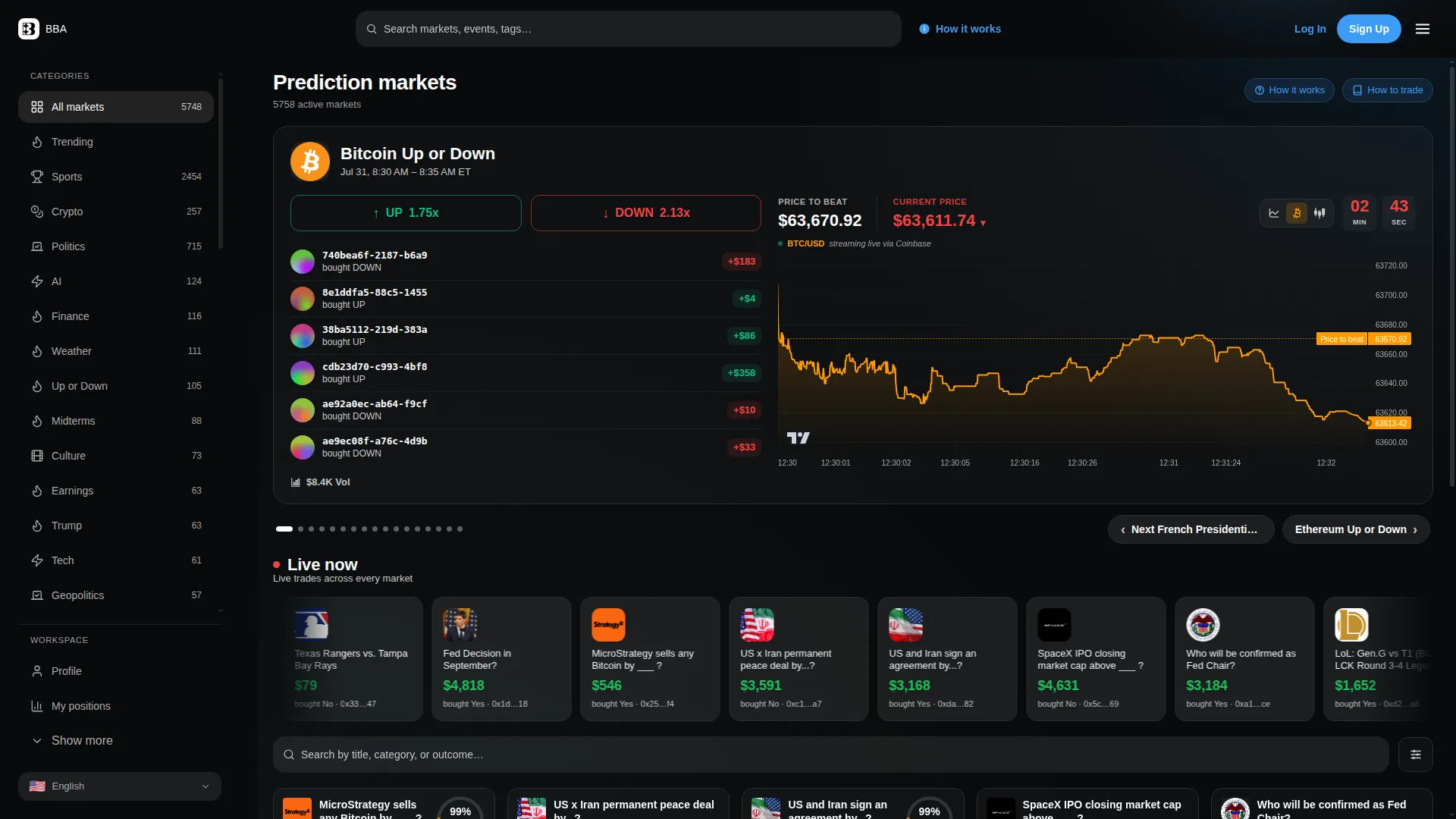Switch to candlestick chart icon
Image resolution: width=1456 pixels, height=819 pixels.
[x=1319, y=213]
